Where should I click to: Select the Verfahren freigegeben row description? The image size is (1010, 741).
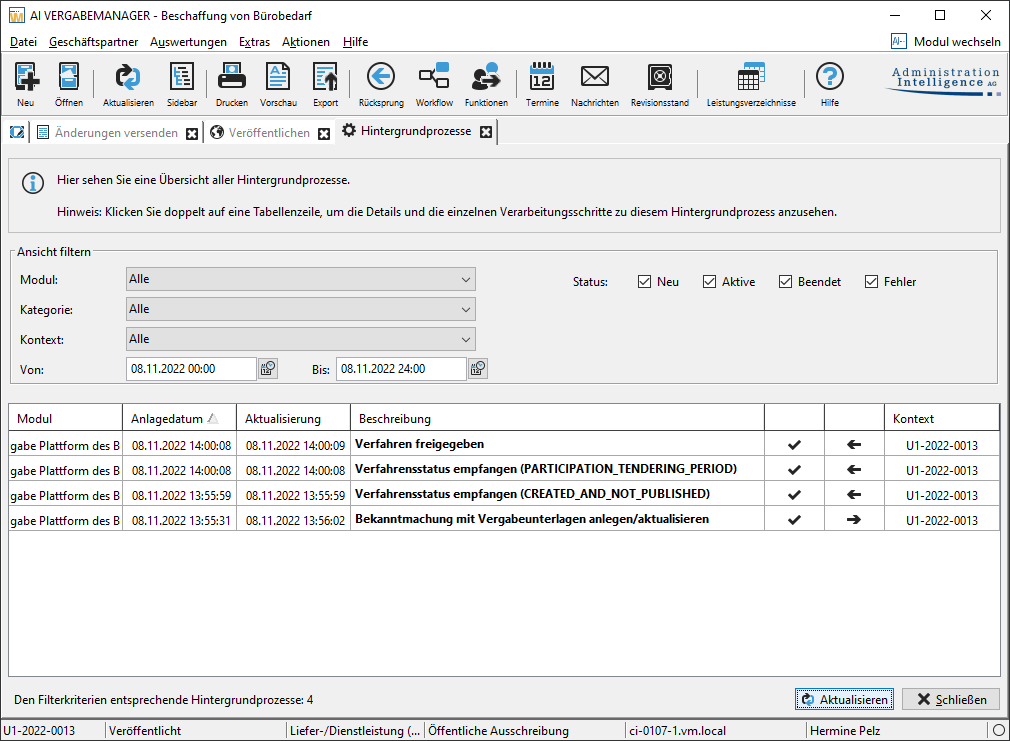(419, 444)
